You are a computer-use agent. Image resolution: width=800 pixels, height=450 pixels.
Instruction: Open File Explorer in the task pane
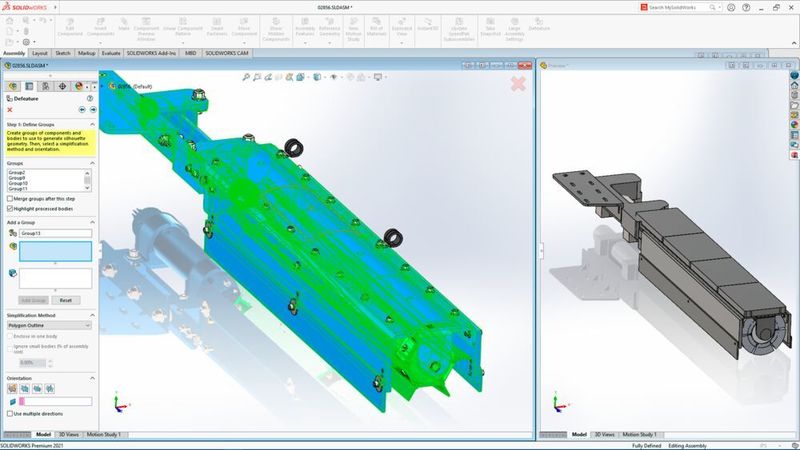(x=794, y=105)
